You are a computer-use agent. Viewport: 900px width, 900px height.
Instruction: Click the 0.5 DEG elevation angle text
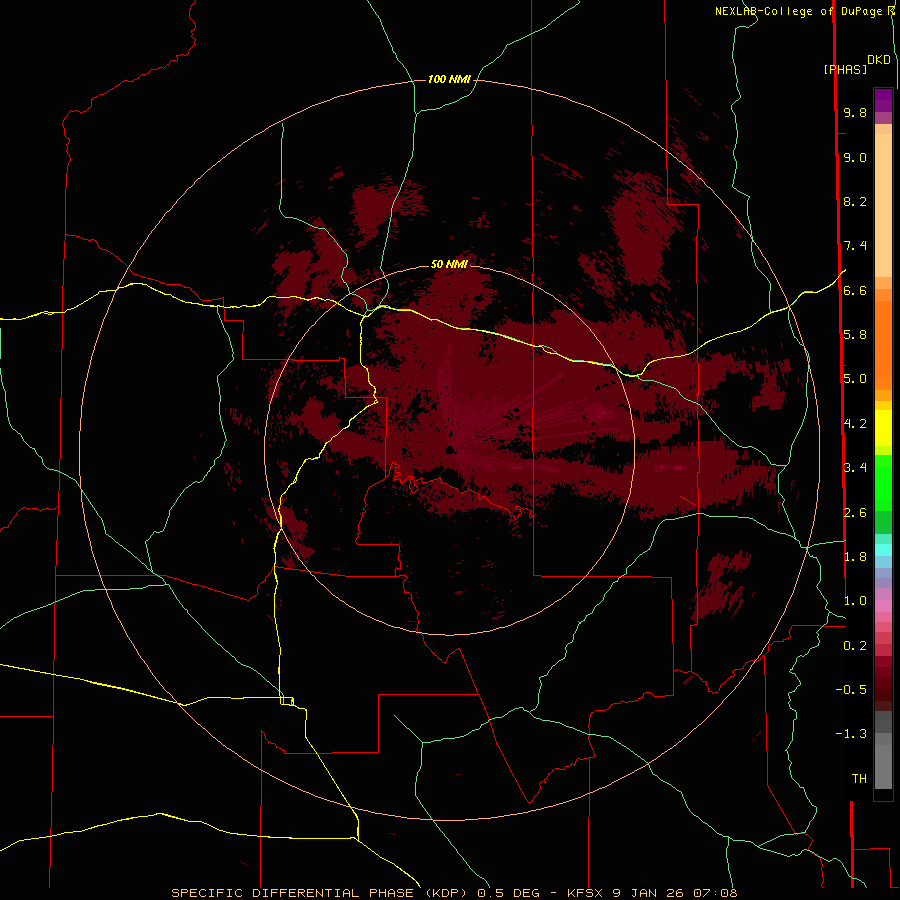pyautogui.click(x=508, y=893)
